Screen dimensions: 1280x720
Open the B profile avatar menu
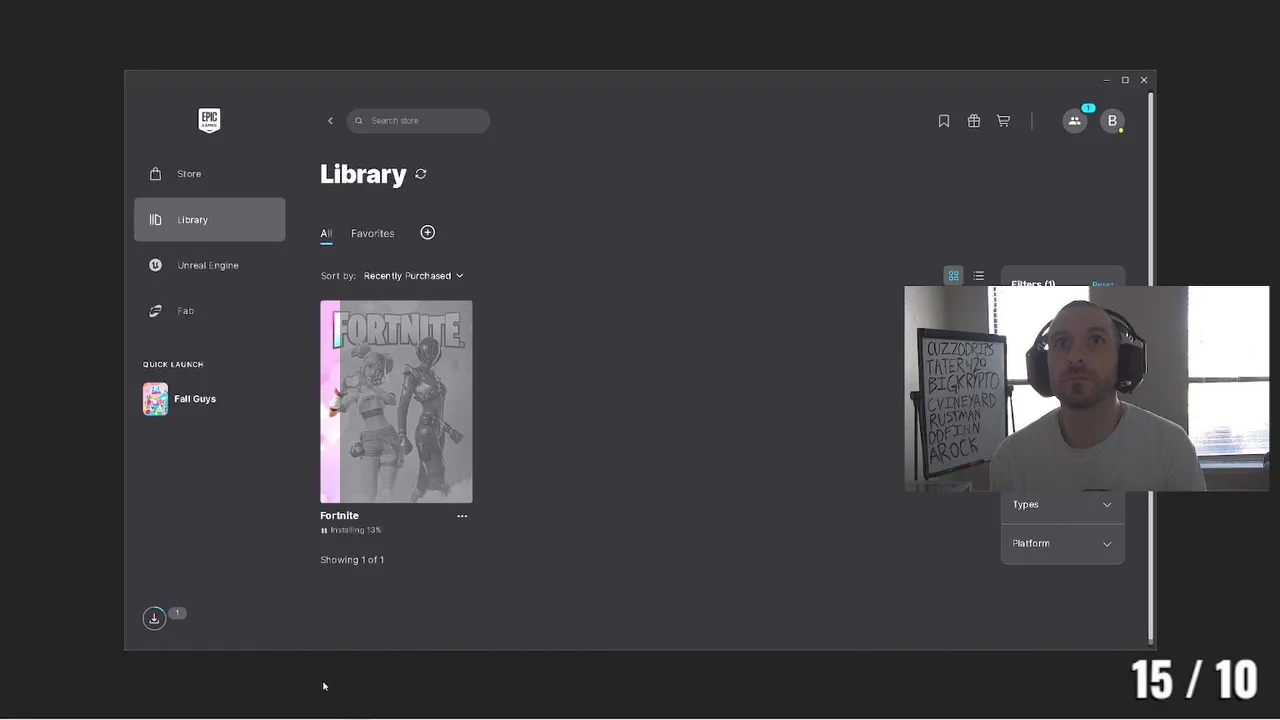1112,121
